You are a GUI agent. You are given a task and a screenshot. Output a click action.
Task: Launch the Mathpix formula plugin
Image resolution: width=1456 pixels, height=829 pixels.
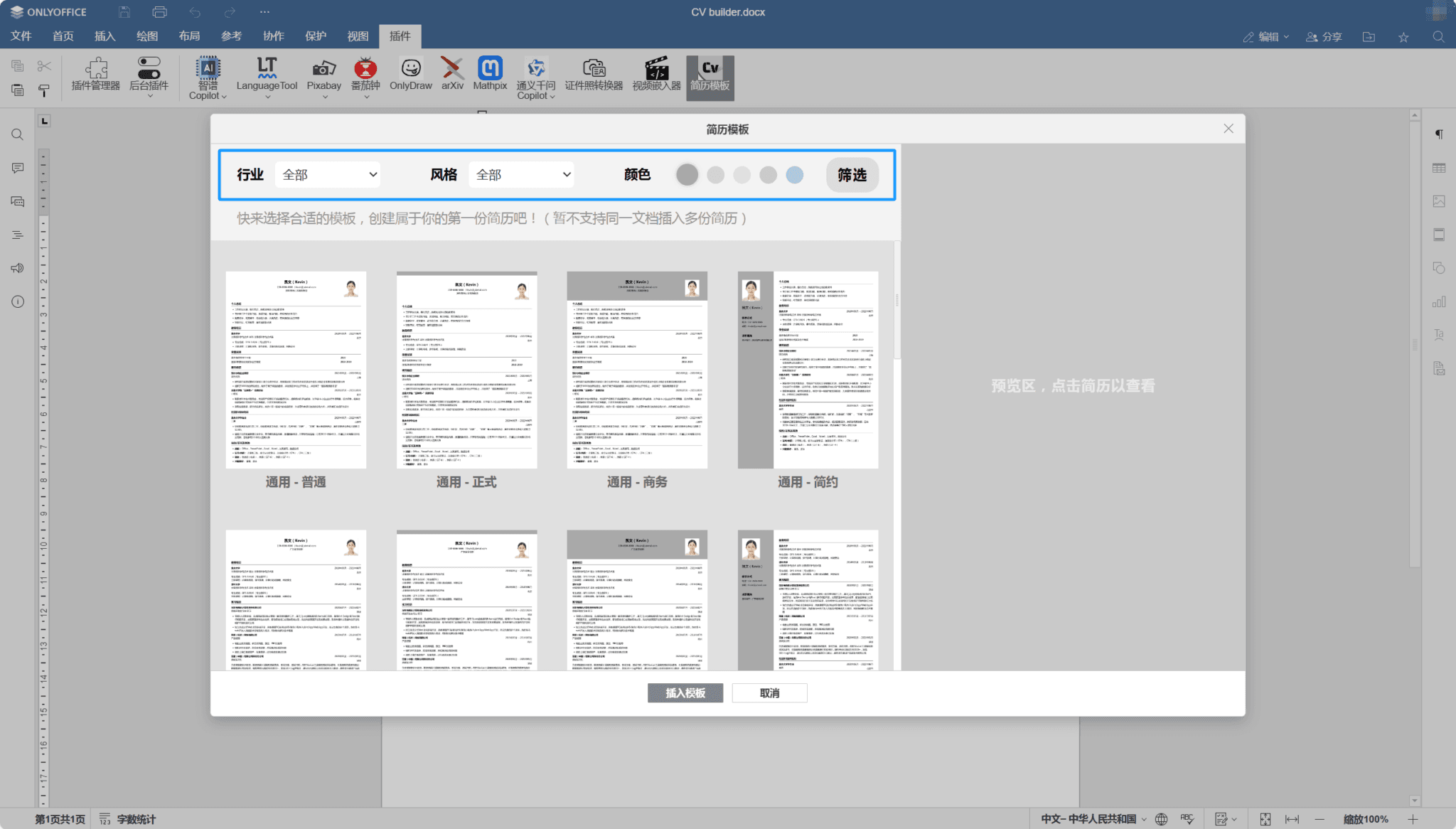tap(490, 75)
